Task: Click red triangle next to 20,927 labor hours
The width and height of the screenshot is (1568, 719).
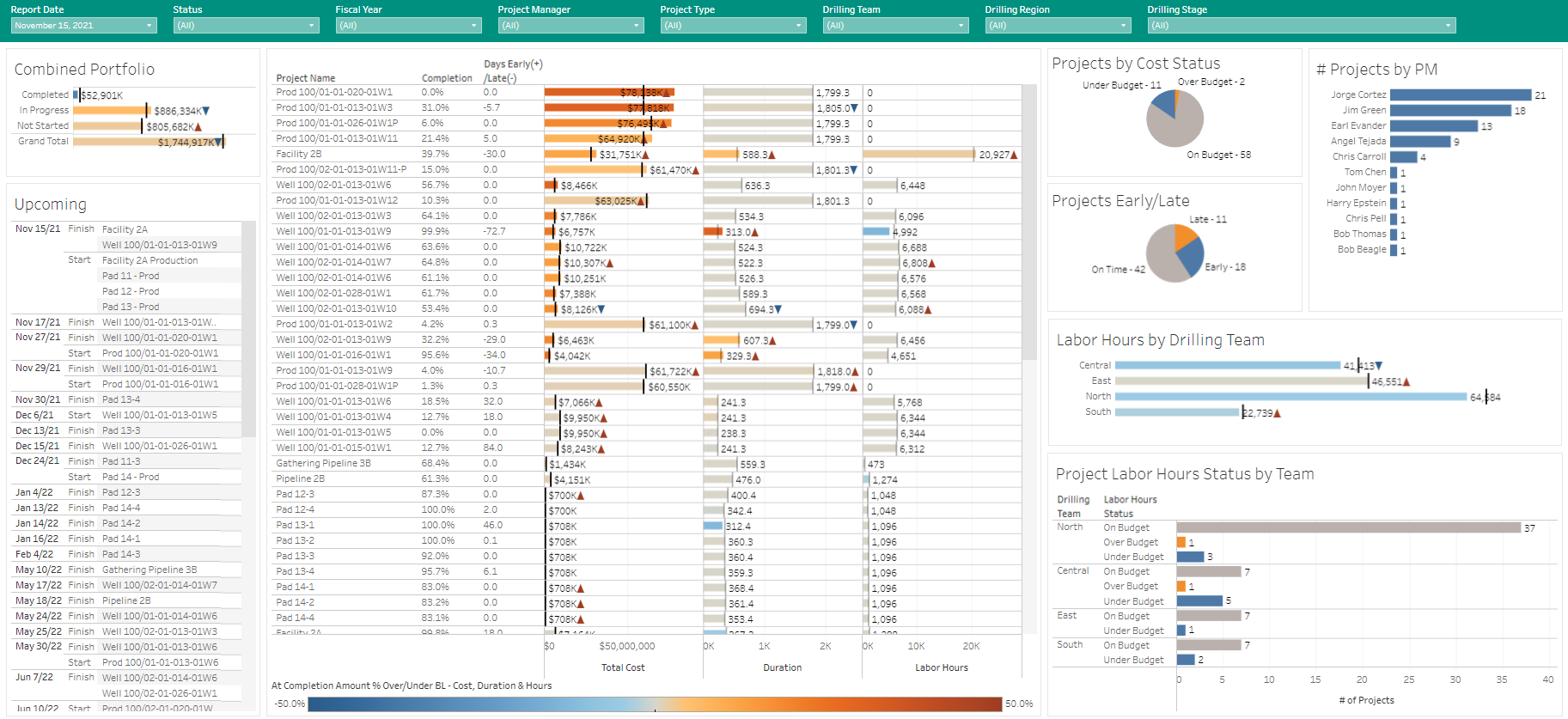Action: point(1014,155)
